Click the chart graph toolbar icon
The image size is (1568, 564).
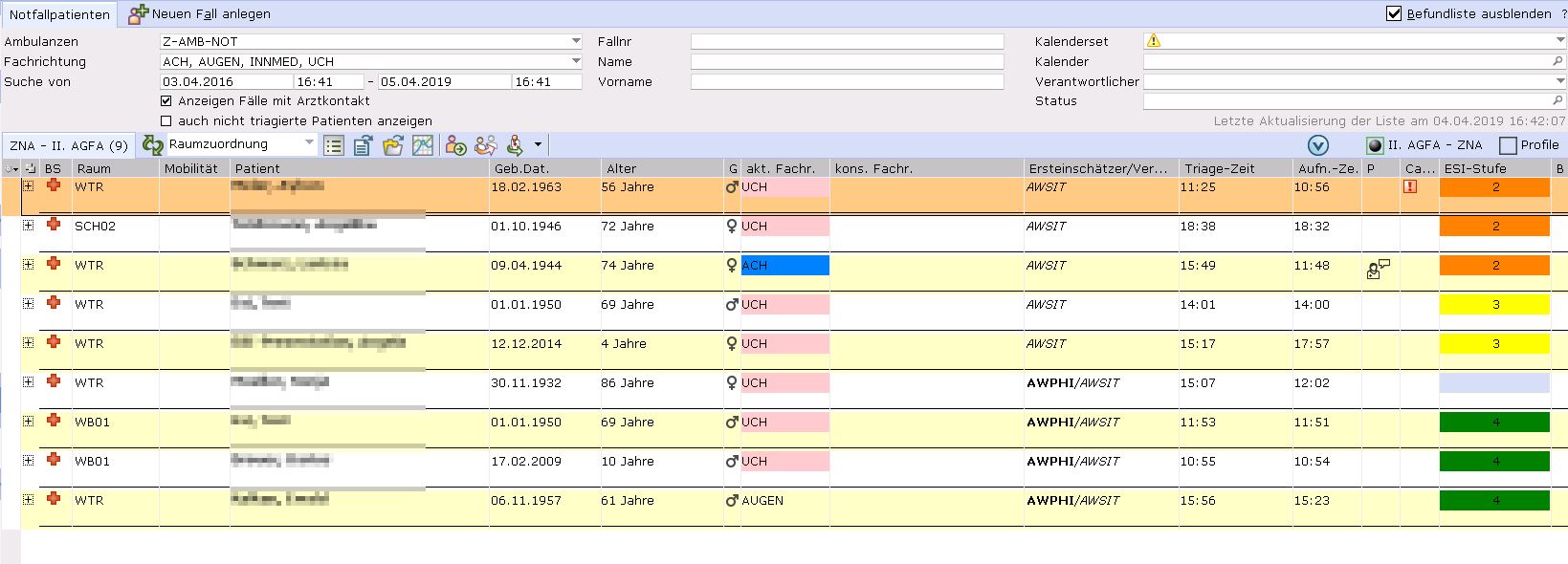click(x=423, y=145)
